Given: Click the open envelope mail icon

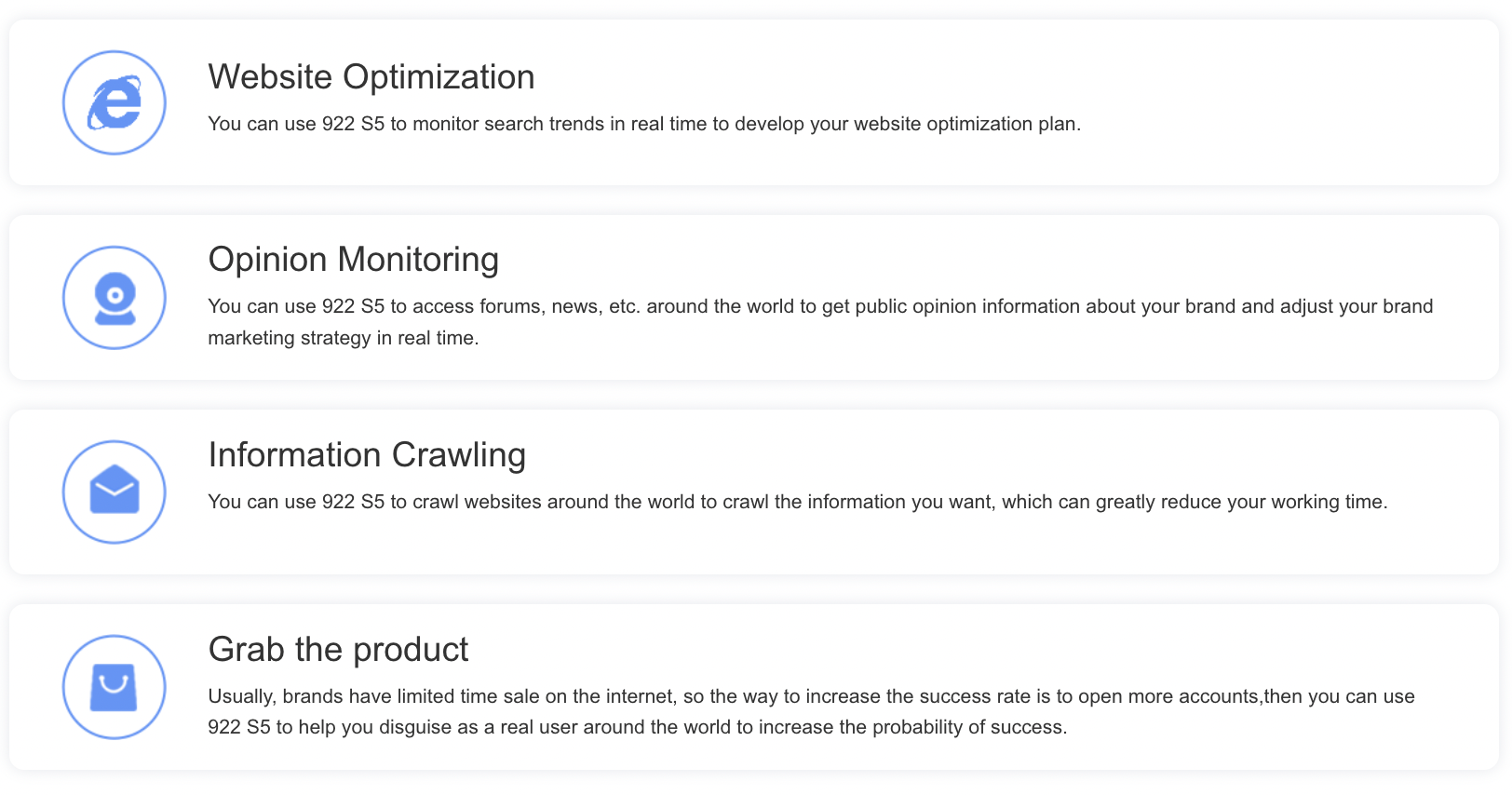Looking at the screenshot, I should point(115,492).
